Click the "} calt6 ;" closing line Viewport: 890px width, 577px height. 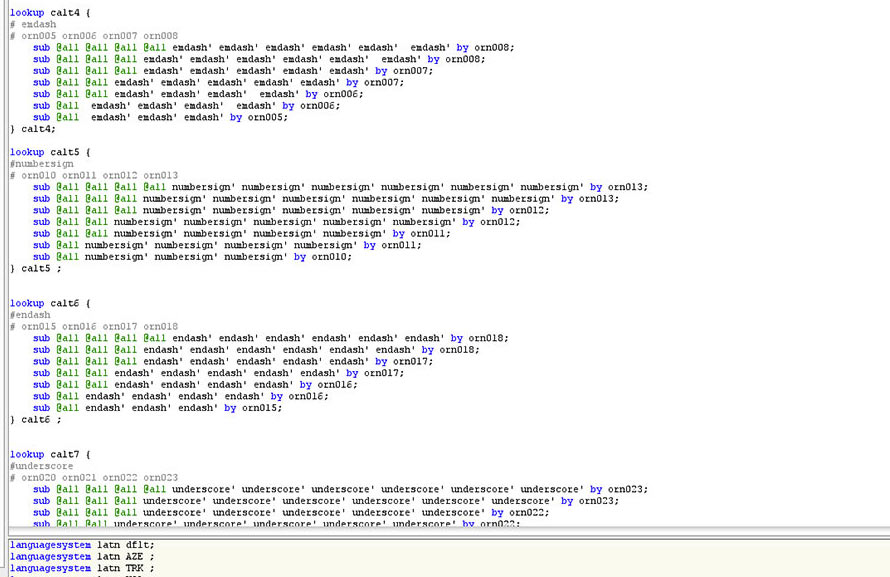[x=36, y=420]
